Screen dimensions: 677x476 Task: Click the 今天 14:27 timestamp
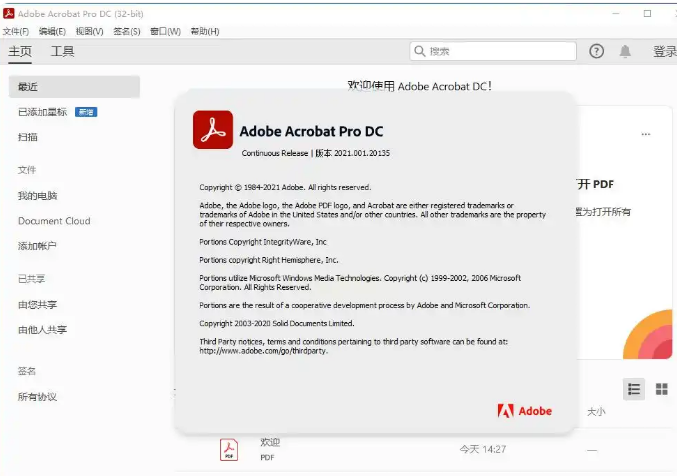[x=483, y=450]
